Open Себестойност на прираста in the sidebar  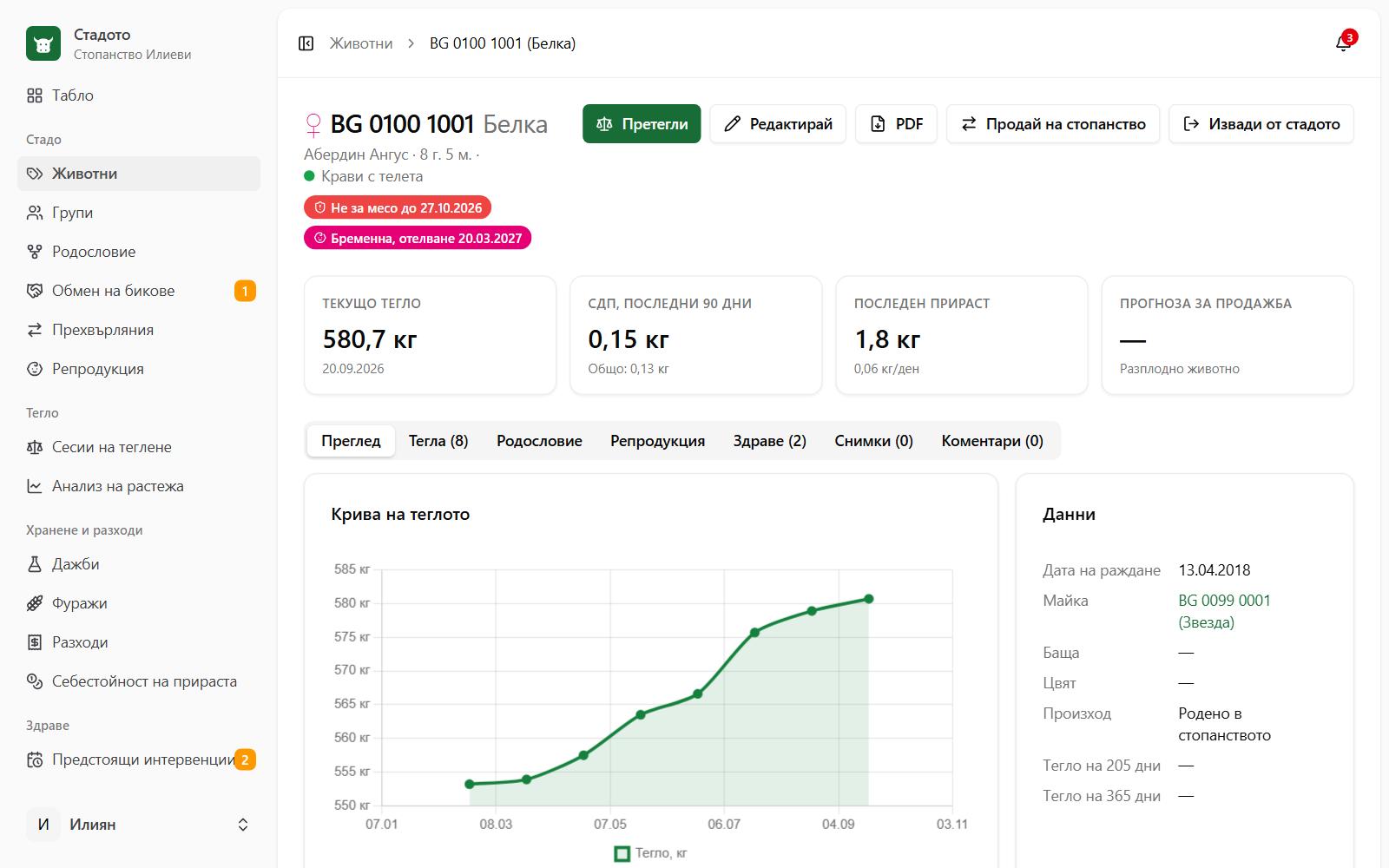(139, 681)
